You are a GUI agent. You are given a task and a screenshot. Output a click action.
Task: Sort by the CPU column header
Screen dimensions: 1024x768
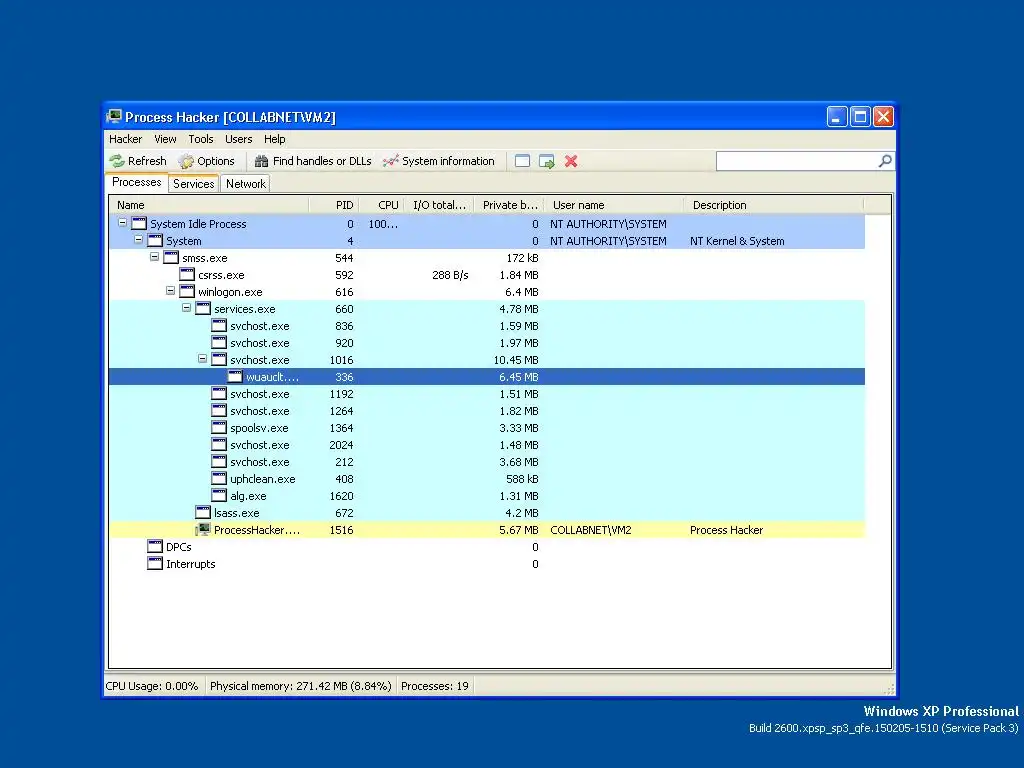click(381, 205)
